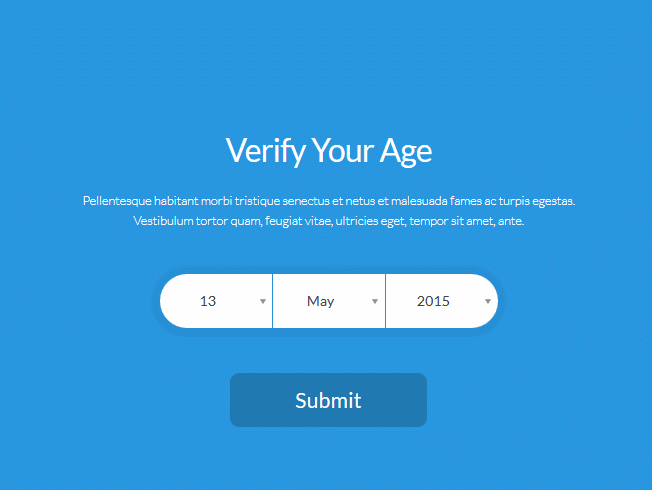Click the divider between month and year

pyautogui.click(x=385, y=301)
